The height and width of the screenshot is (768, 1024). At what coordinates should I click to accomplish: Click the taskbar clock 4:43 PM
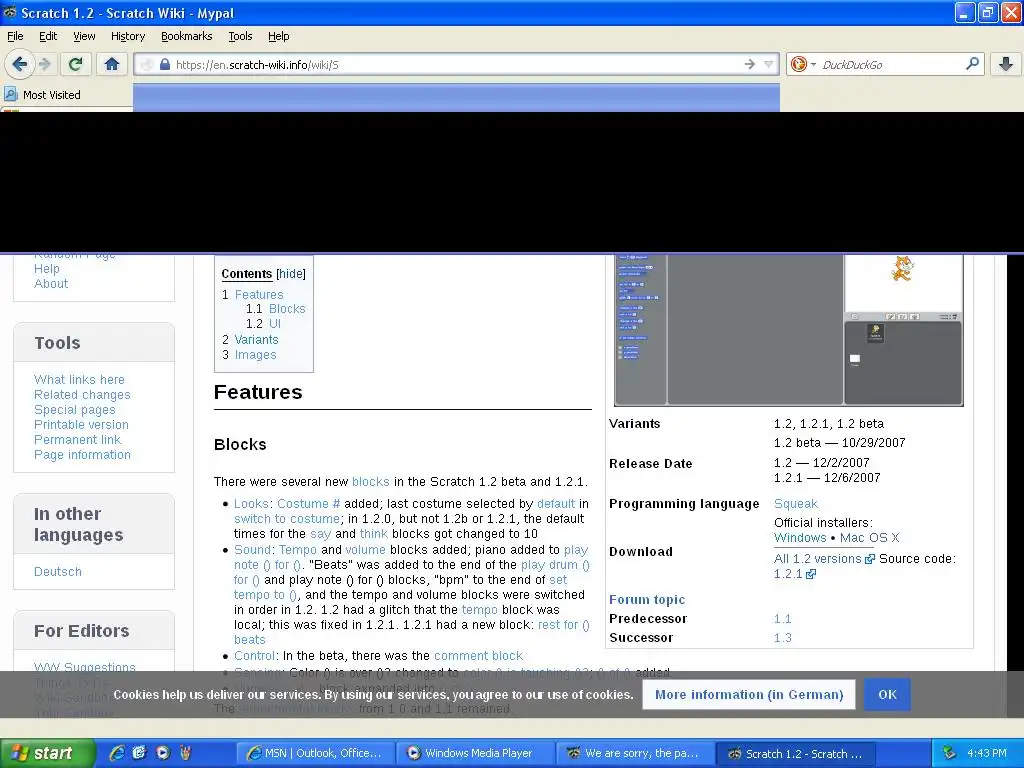click(x=987, y=753)
